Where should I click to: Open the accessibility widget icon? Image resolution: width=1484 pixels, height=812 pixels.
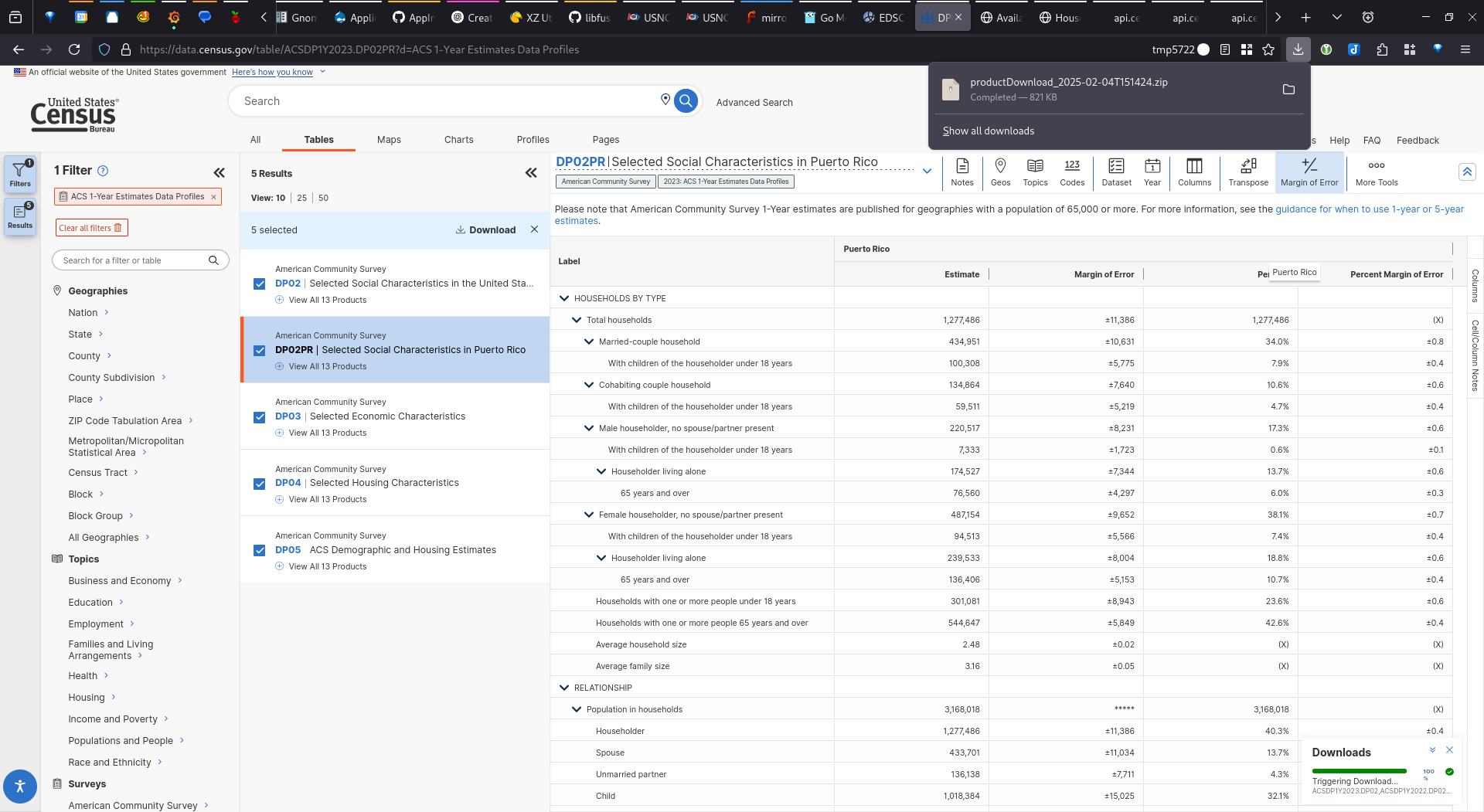20,787
